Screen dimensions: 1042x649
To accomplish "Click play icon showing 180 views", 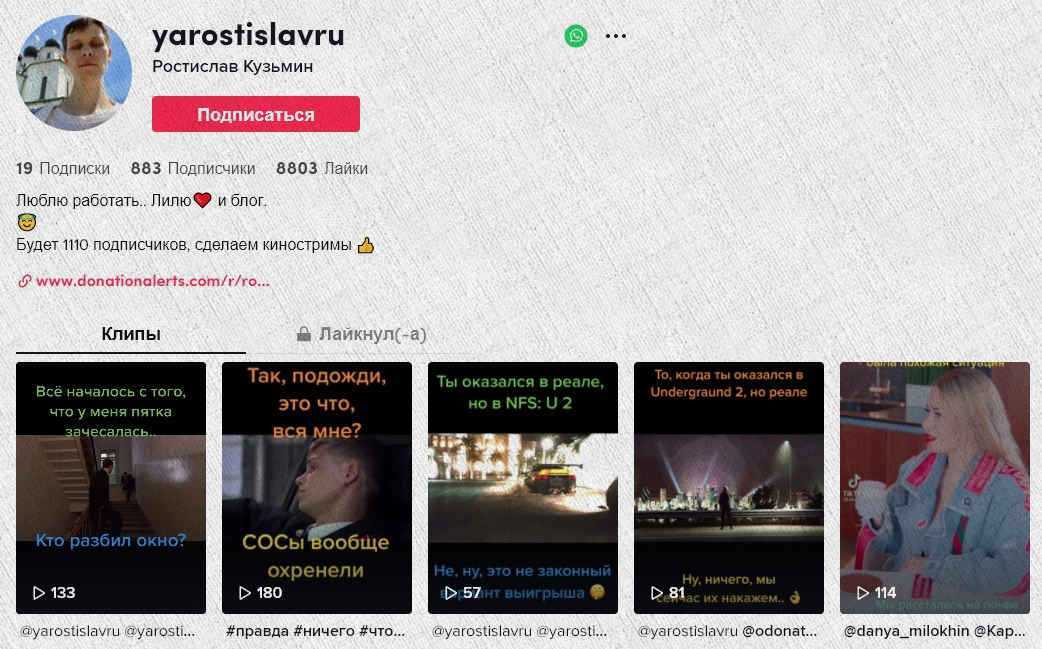I will (x=245, y=593).
